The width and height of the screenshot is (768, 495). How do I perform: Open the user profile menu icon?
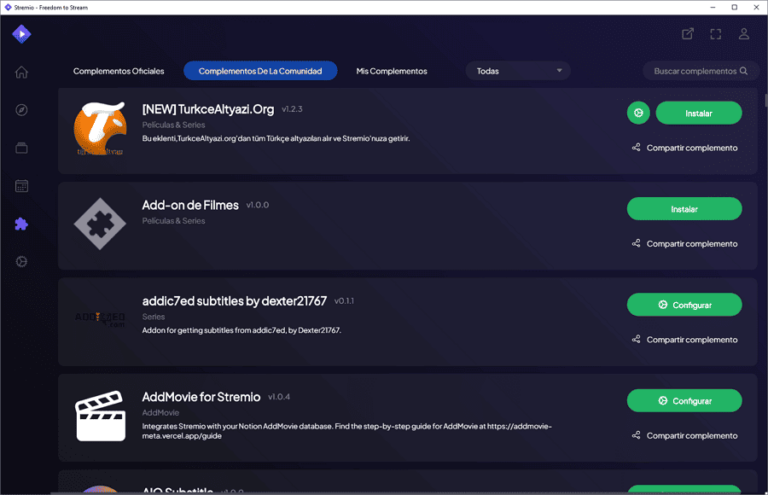click(x=744, y=34)
